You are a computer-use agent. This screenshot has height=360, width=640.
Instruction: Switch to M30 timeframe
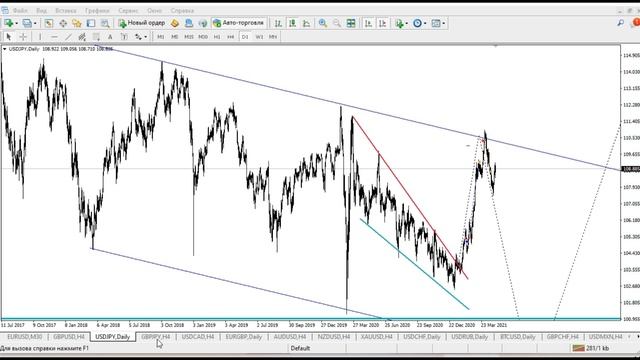tap(203, 37)
